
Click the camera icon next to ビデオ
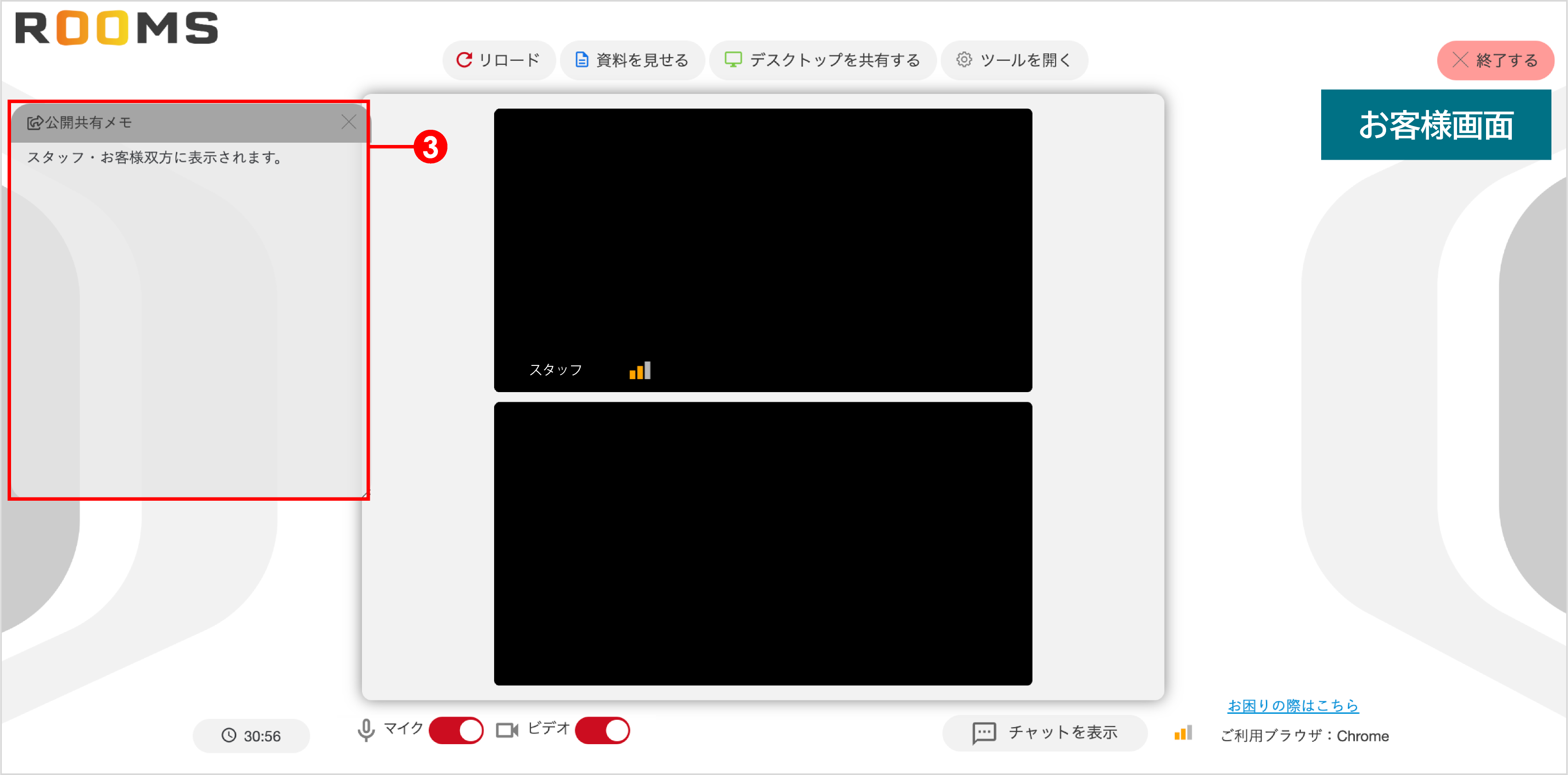click(x=507, y=729)
